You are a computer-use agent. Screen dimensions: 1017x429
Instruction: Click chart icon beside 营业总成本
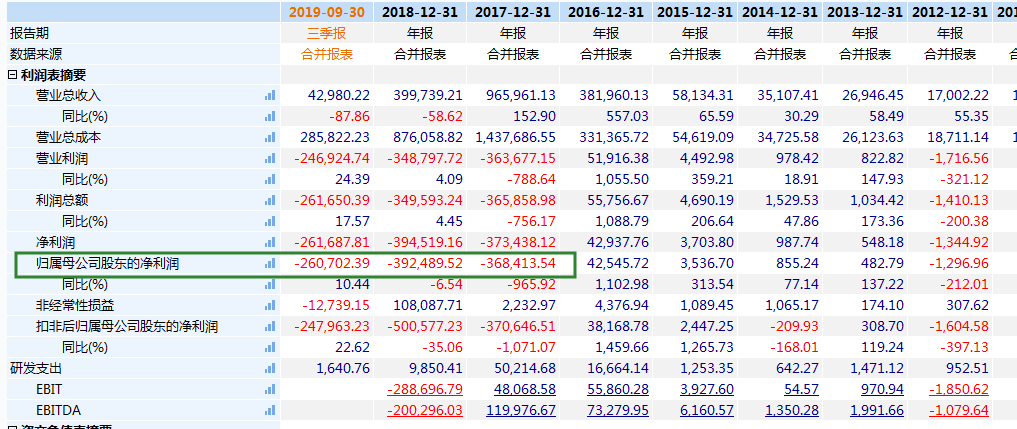269,137
